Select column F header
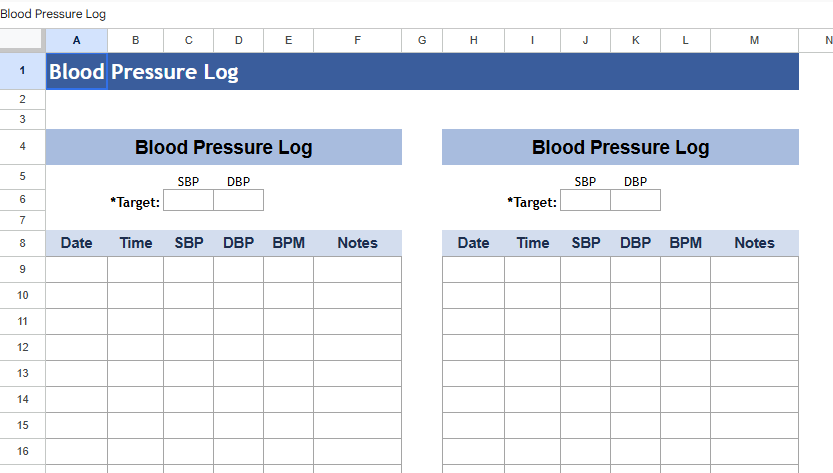This screenshot has height=473, width=833. tap(357, 40)
